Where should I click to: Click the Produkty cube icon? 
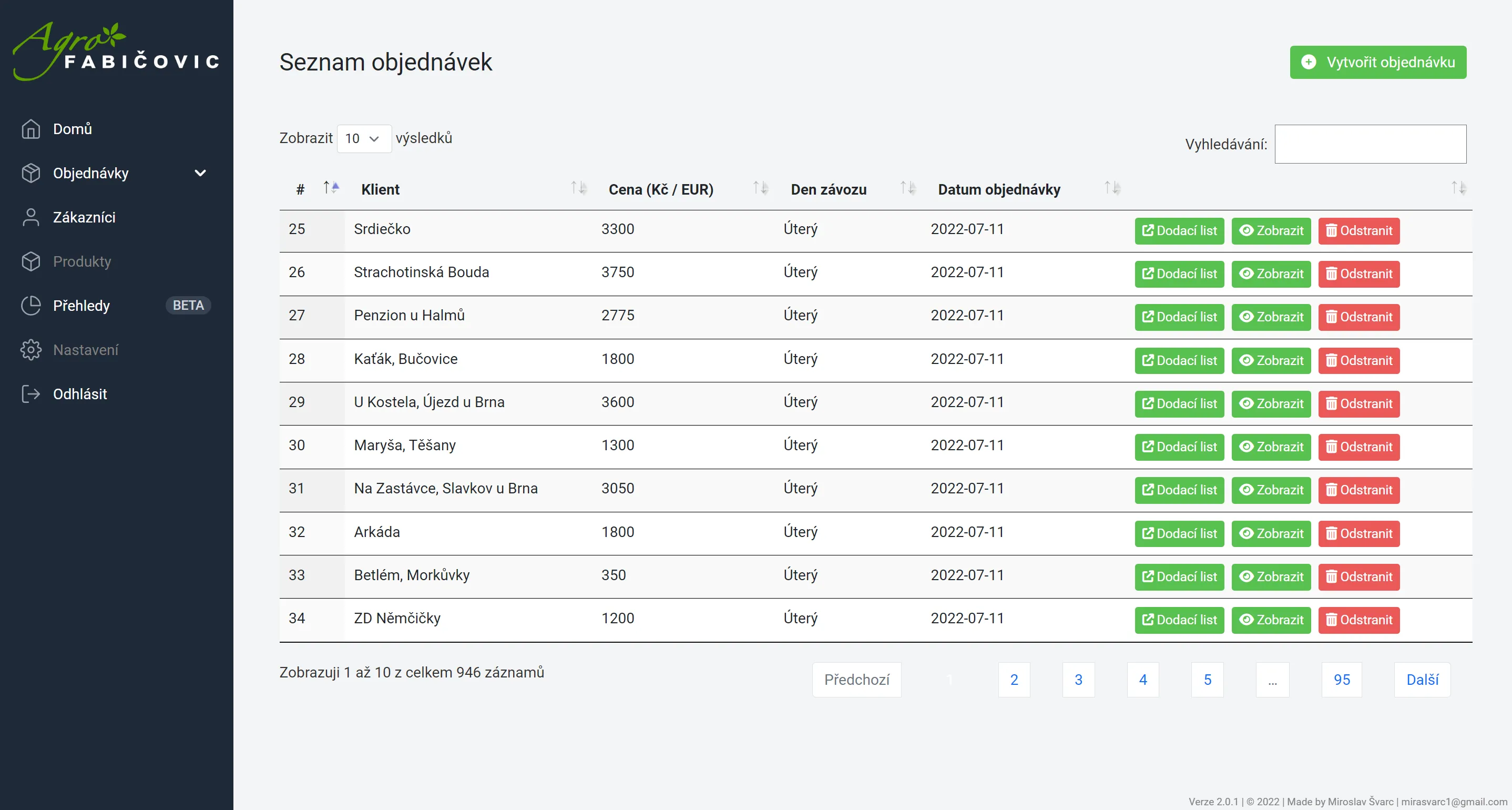30,261
